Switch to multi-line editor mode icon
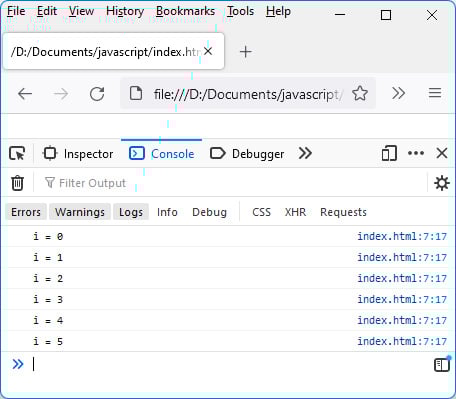The height and width of the screenshot is (399, 456). click(442, 365)
